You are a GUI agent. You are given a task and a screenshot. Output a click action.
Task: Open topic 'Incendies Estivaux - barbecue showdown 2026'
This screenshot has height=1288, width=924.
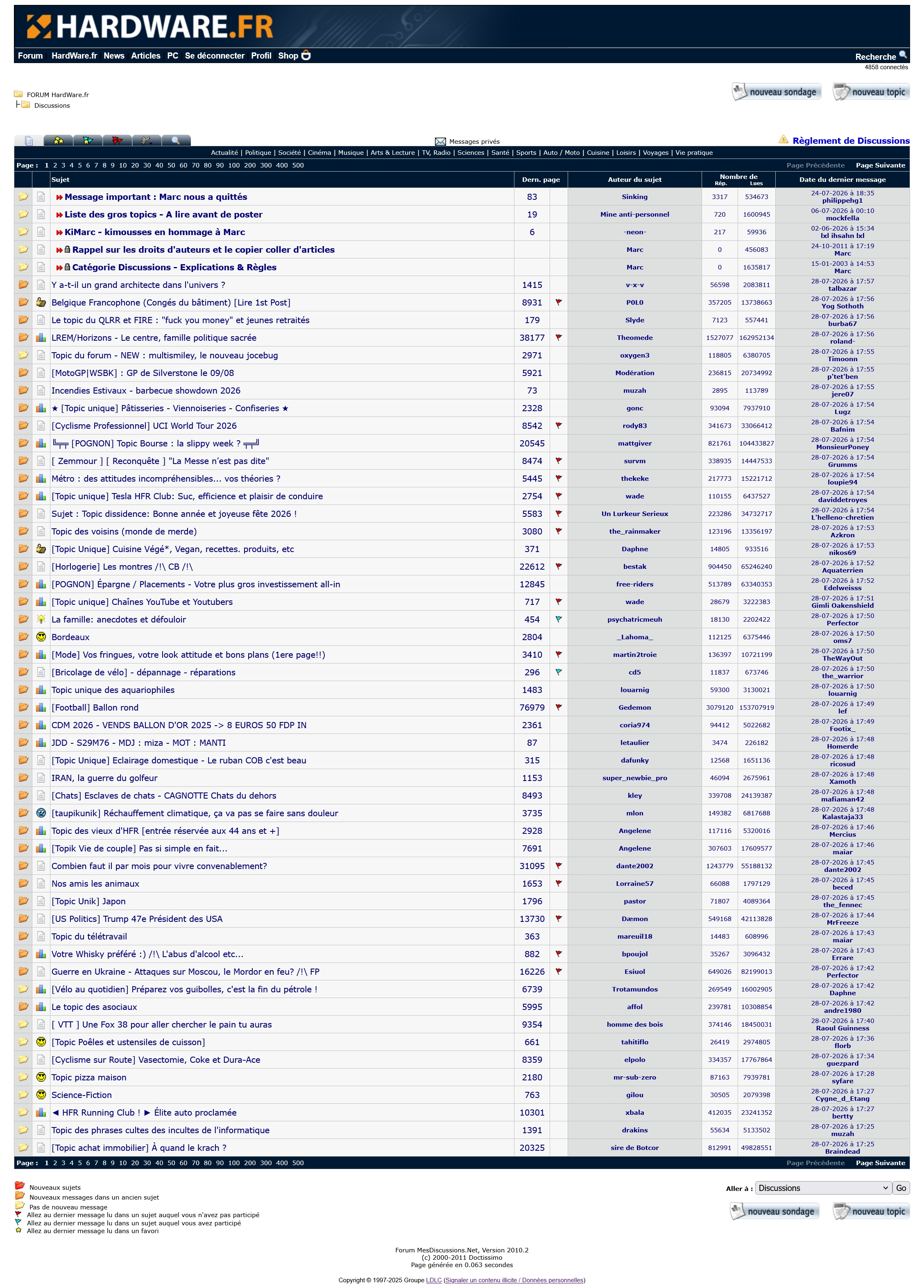coord(146,390)
